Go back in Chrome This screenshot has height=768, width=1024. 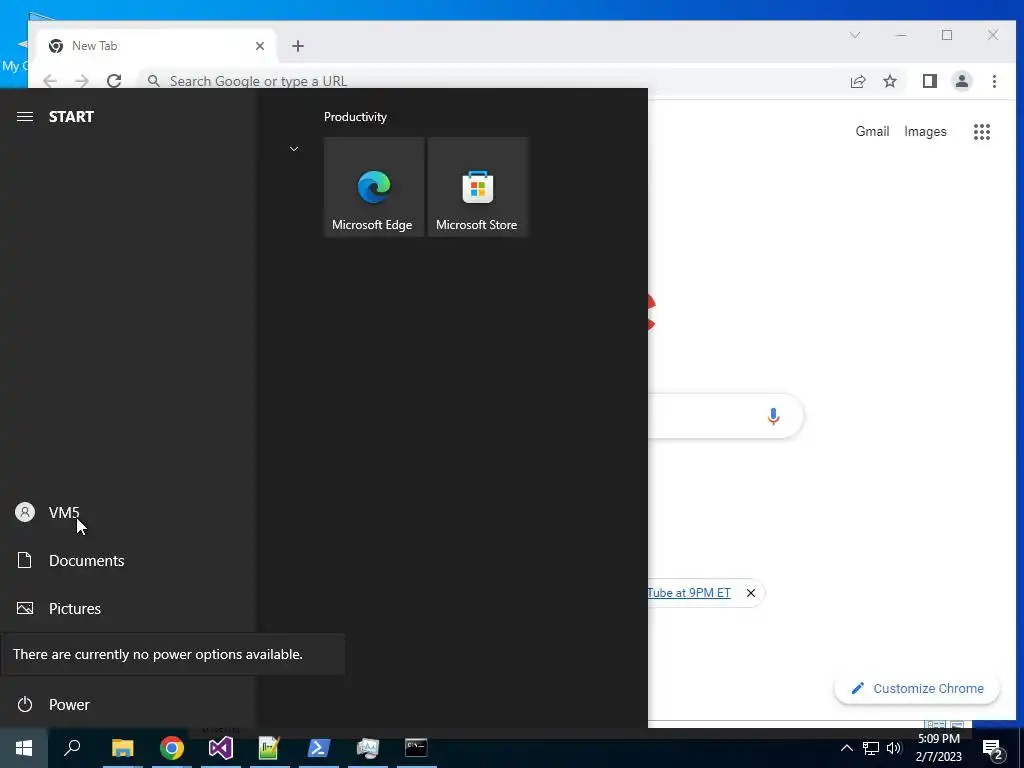pos(50,81)
